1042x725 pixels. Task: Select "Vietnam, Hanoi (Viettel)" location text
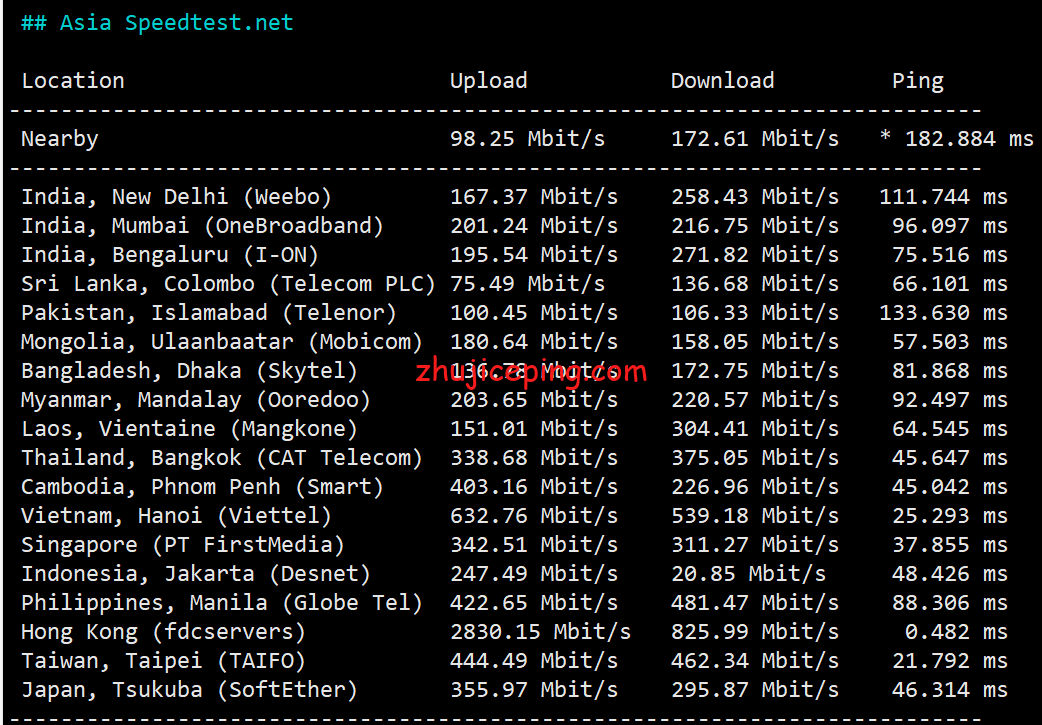[176, 516]
